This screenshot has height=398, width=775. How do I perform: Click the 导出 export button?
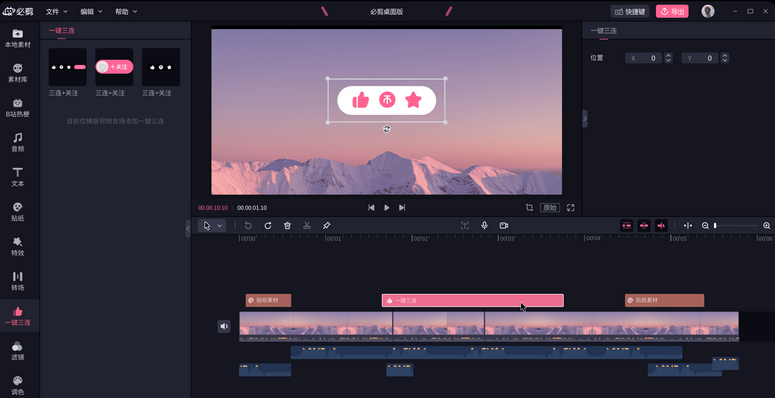point(672,11)
